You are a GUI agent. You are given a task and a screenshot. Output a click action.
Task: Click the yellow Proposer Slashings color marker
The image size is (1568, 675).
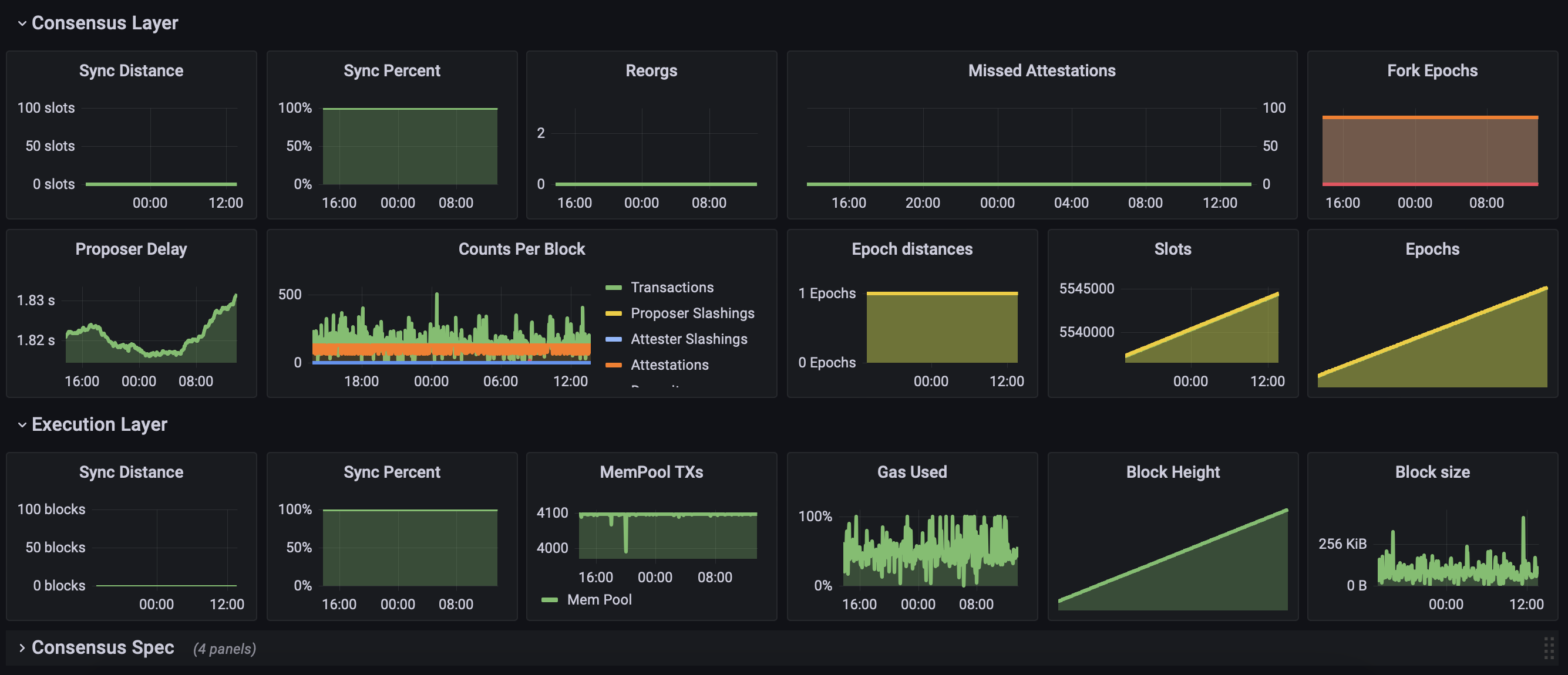[x=614, y=314]
